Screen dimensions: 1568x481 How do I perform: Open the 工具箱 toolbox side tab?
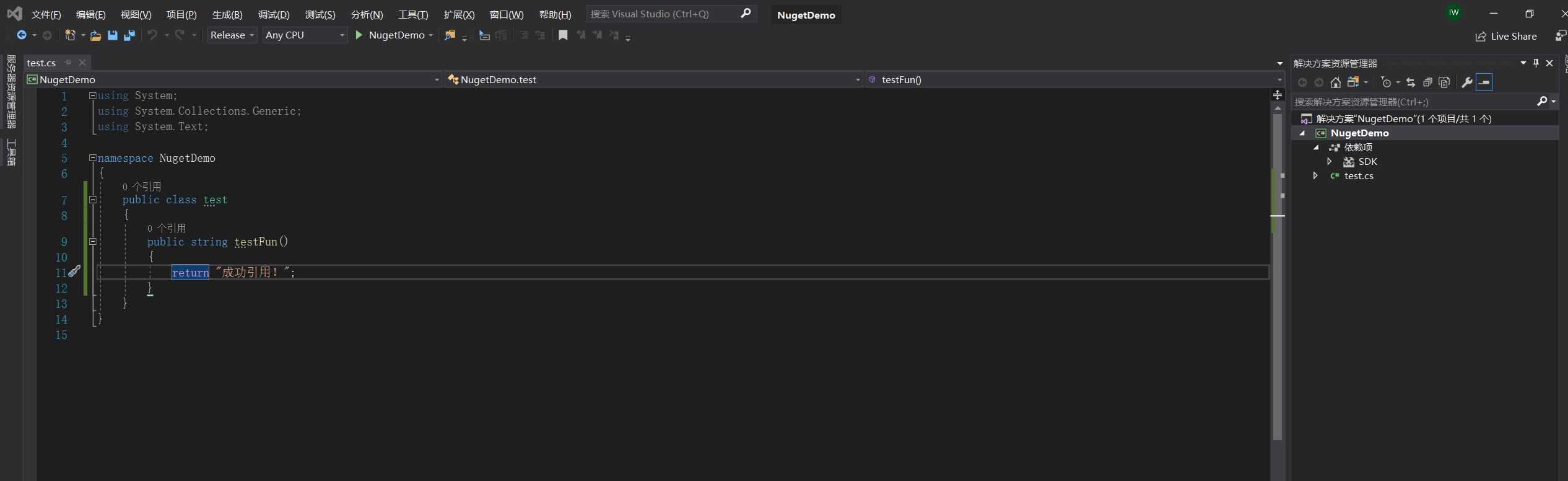pyautogui.click(x=11, y=152)
